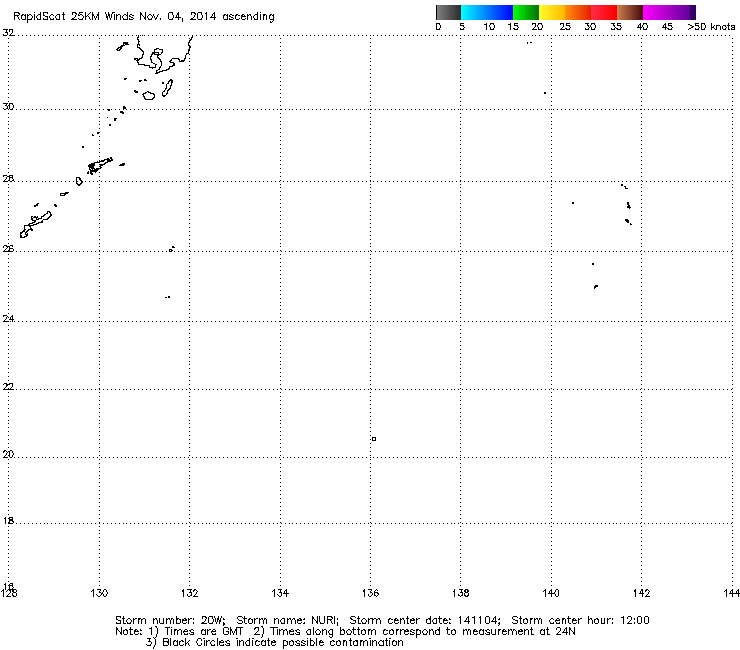The height and width of the screenshot is (650, 740).
Task: Click the orange 25-30 knots color segment
Action: [x=578, y=12]
